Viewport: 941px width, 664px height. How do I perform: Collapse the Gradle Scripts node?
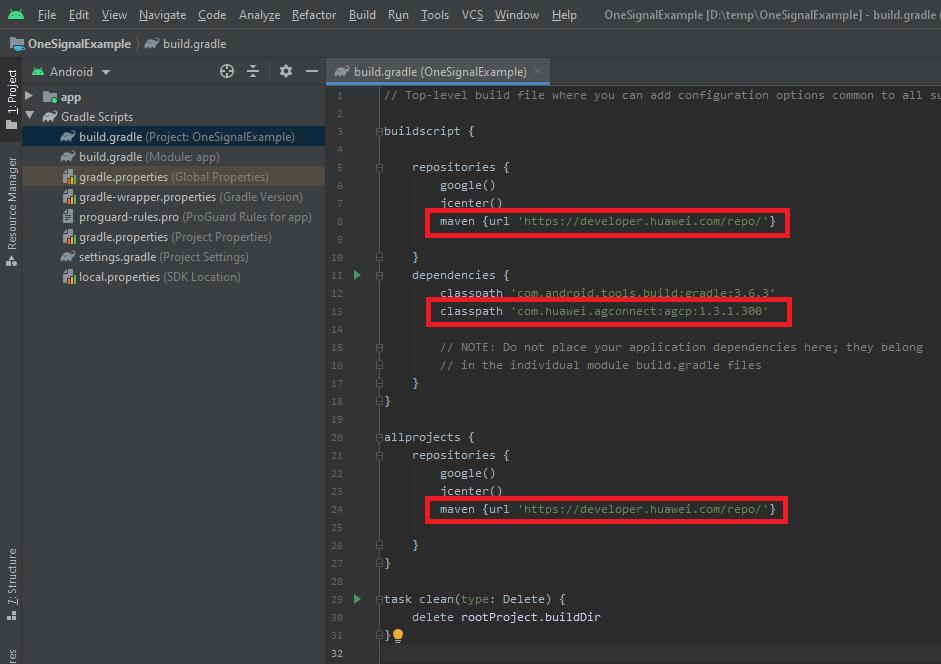[29, 117]
